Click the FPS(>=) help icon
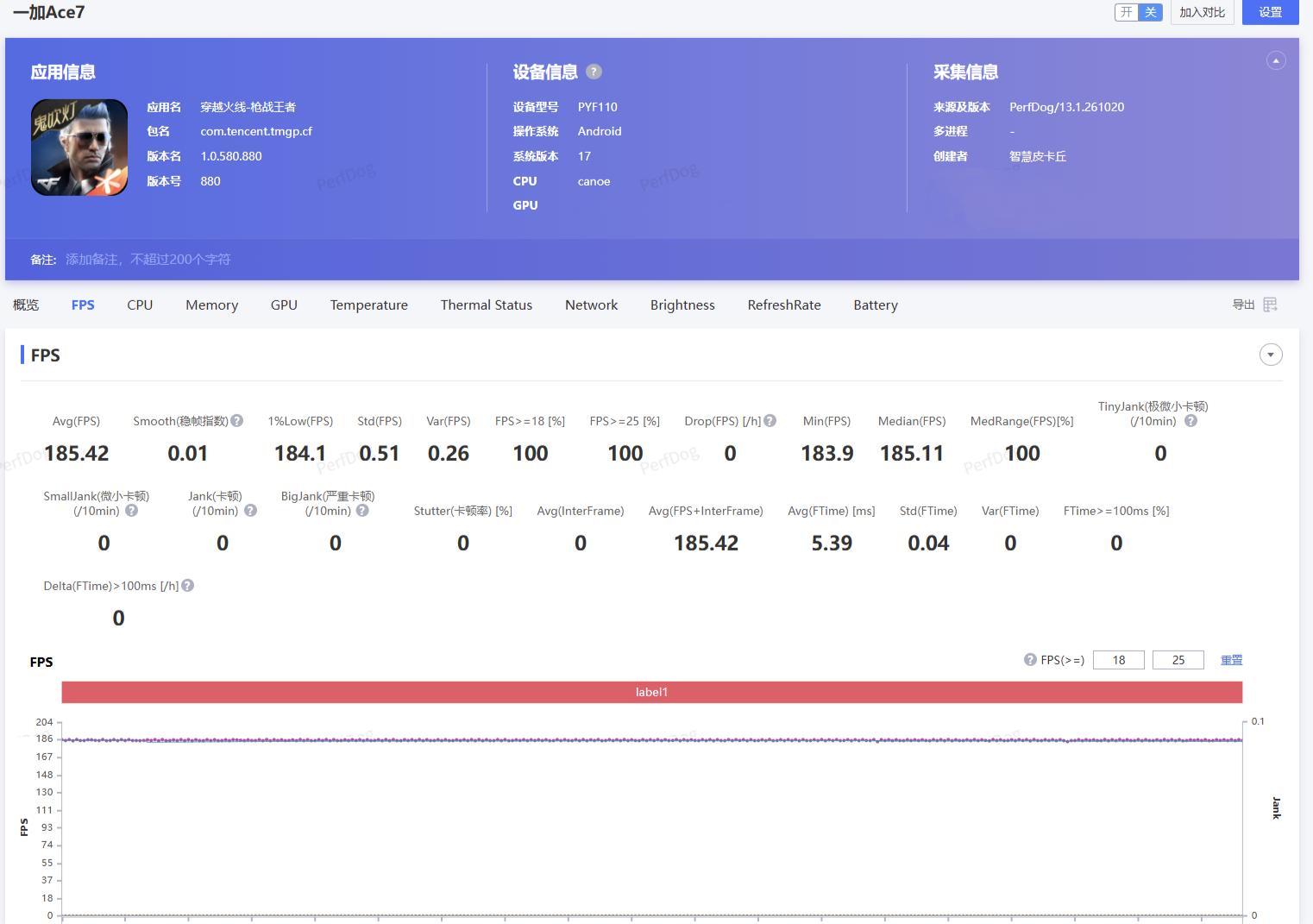Image resolution: width=1313 pixels, height=924 pixels. 1030,660
